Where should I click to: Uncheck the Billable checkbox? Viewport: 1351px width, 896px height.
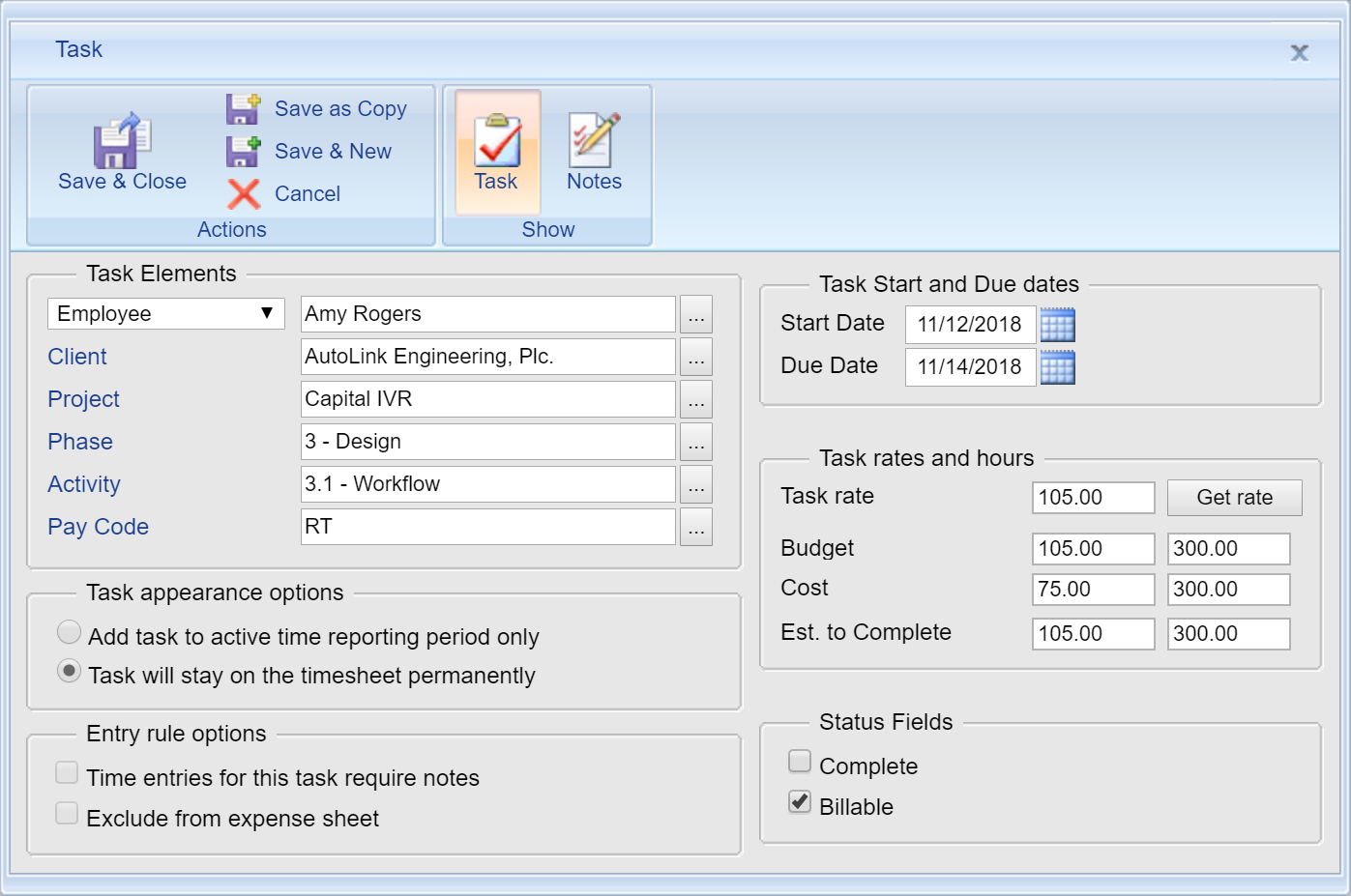[x=800, y=802]
